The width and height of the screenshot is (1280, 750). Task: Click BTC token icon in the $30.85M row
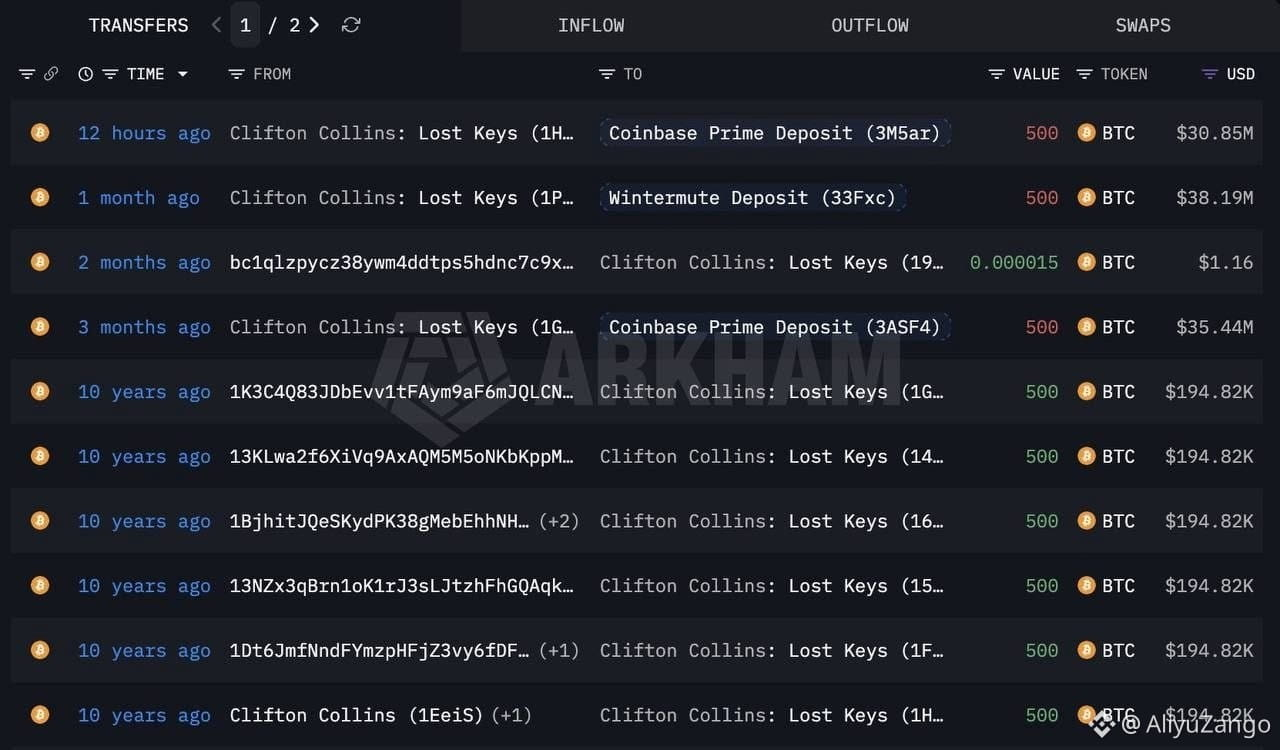pyautogui.click(x=1086, y=132)
